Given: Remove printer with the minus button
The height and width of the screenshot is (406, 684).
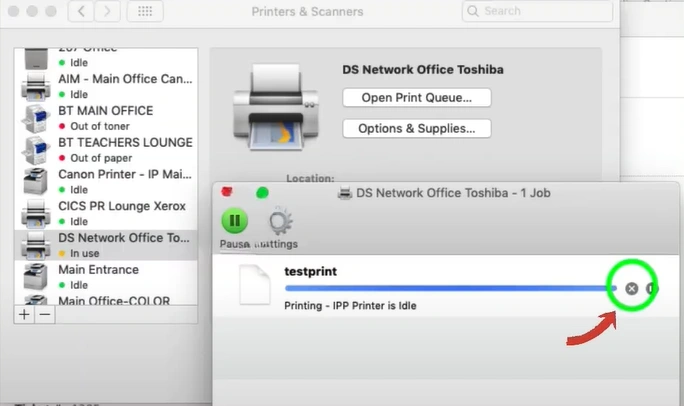Looking at the screenshot, I should coord(46,313).
